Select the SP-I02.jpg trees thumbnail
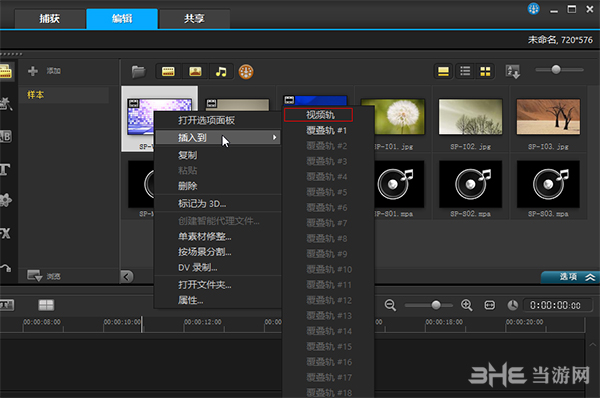600x398 pixels. click(x=471, y=117)
